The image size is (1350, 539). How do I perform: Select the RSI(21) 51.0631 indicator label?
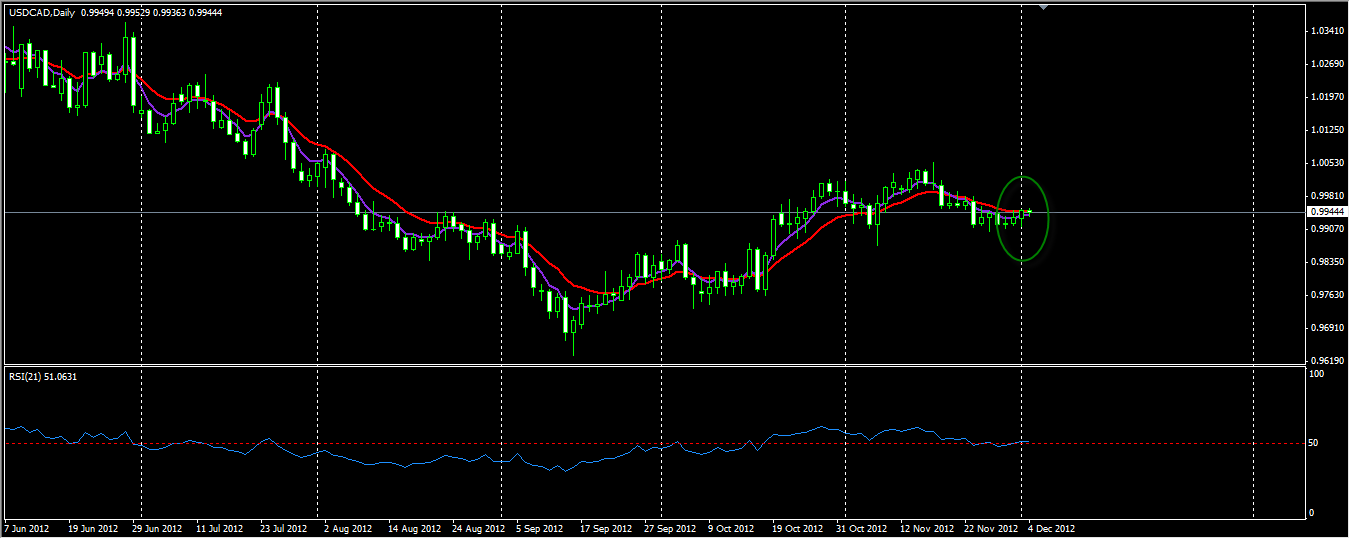pos(43,376)
